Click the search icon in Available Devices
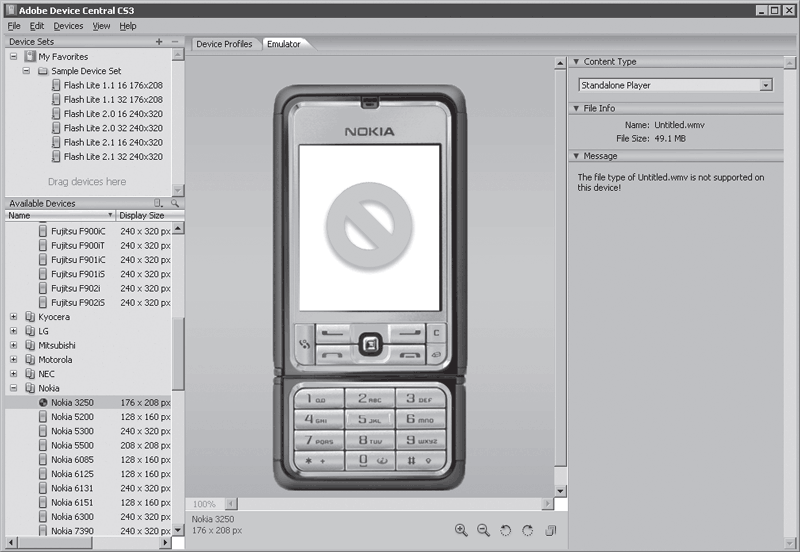 (175, 203)
